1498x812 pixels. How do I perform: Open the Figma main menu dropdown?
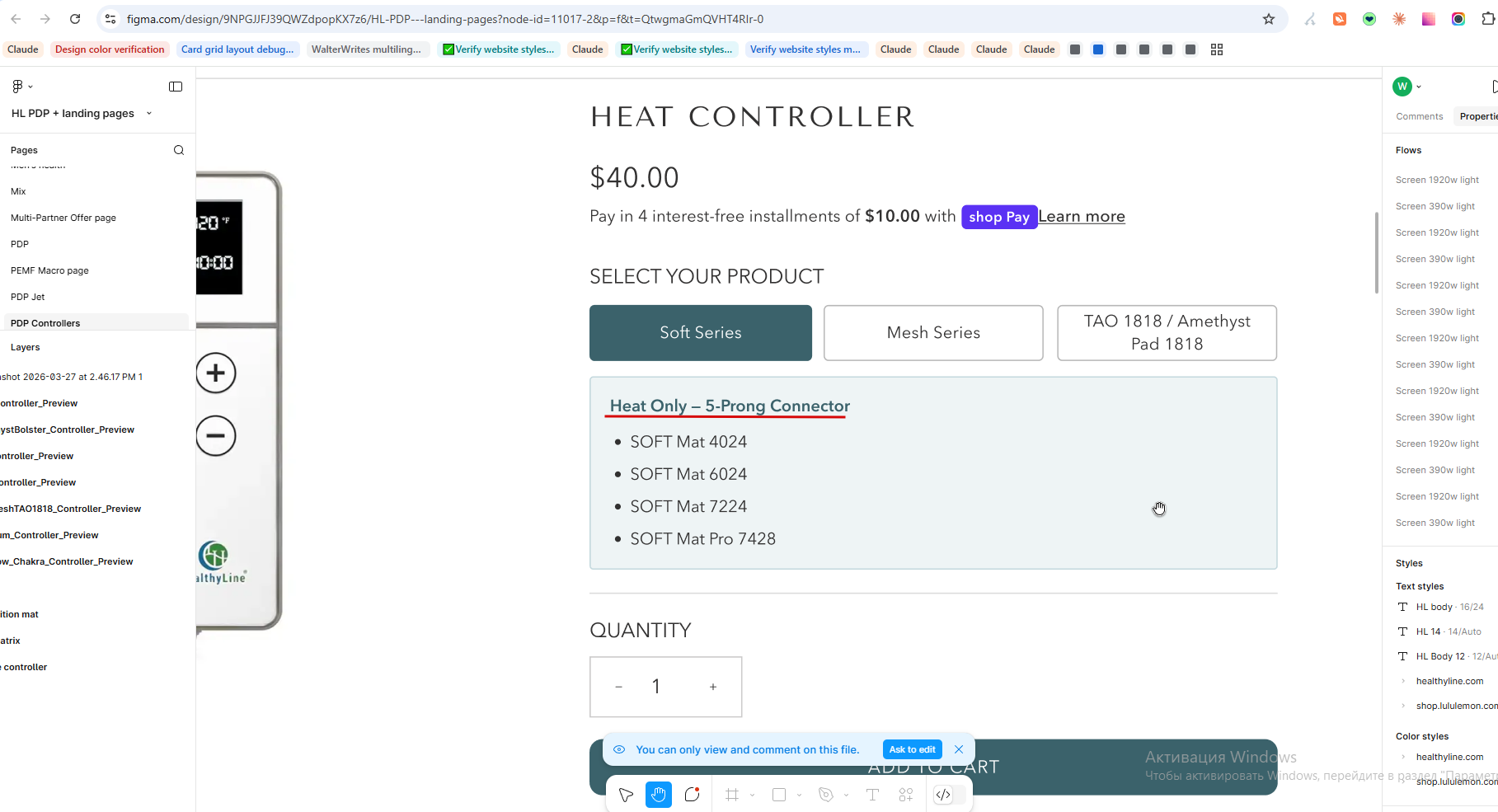(22, 87)
